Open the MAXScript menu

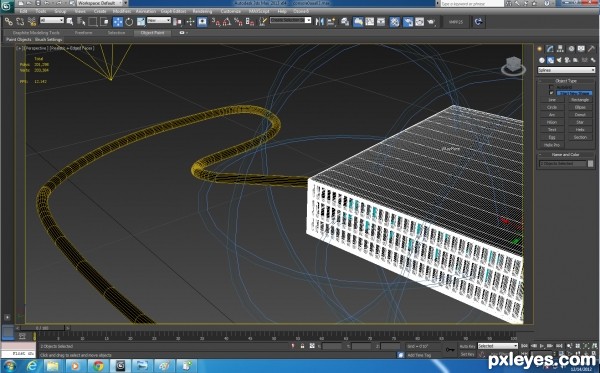(259, 11)
